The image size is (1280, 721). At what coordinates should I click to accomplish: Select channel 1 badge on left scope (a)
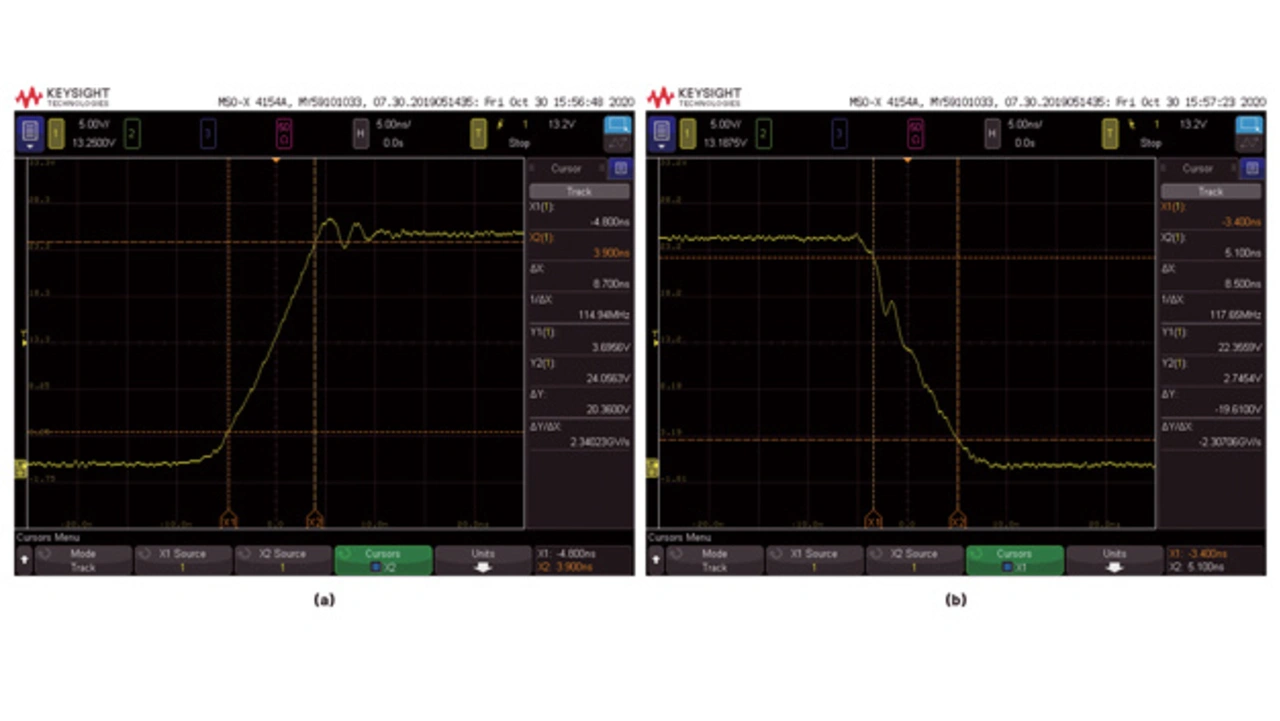pos(56,132)
